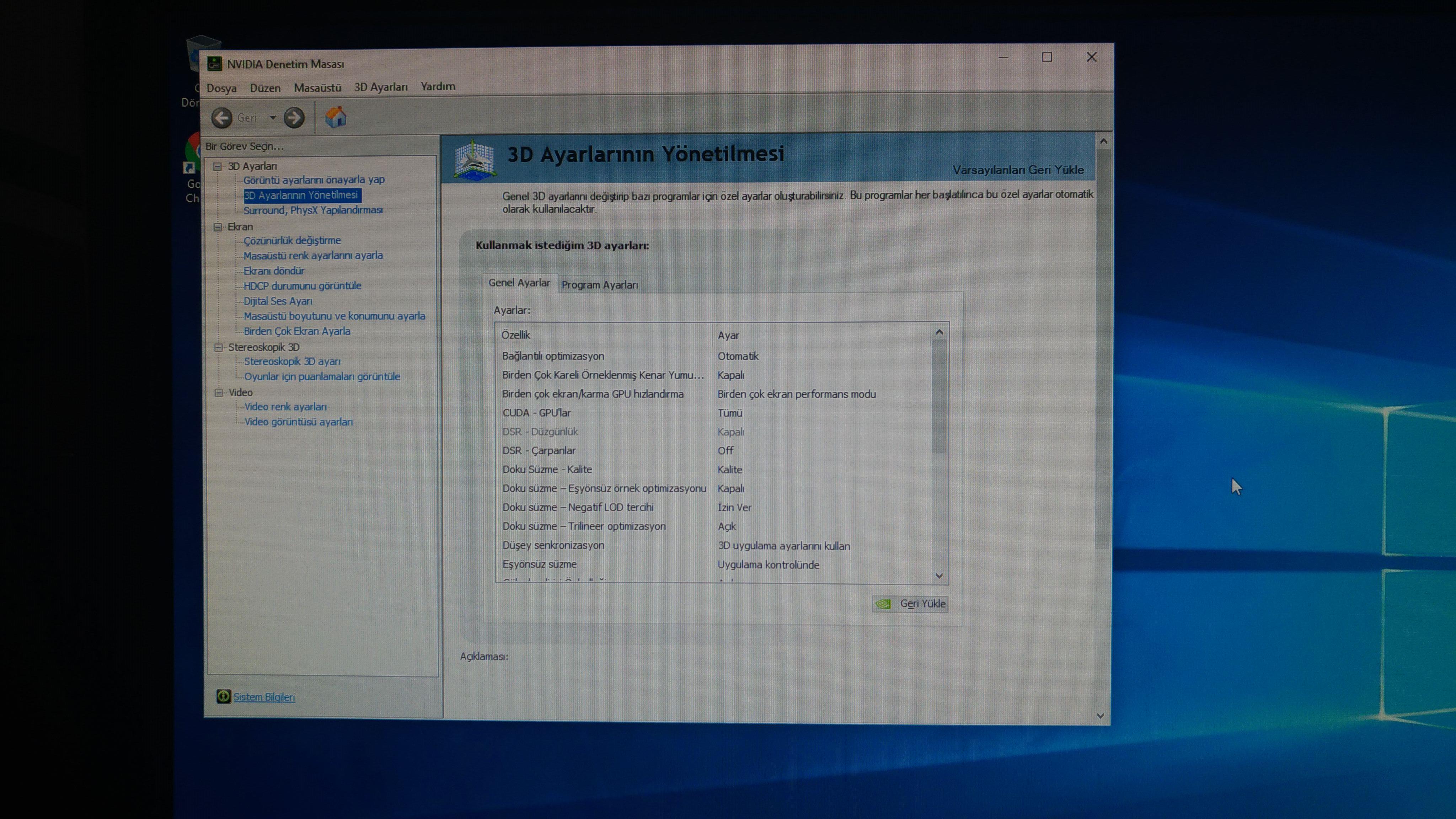Go to Home using house icon
The width and height of the screenshot is (1456, 819).
coord(336,117)
